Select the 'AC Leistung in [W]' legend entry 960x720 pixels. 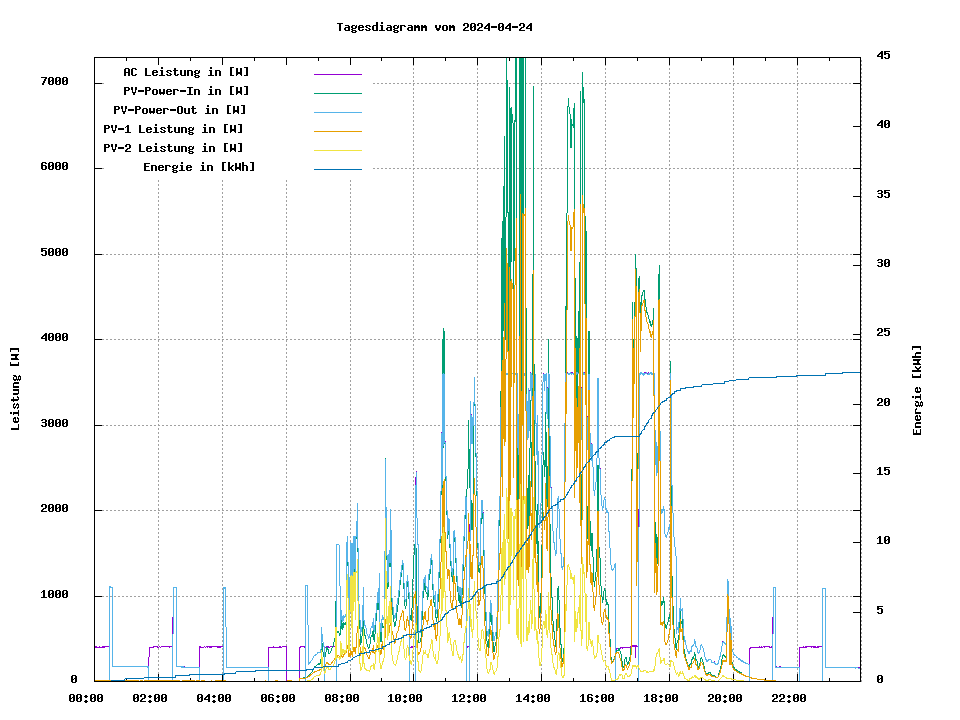tap(186, 72)
